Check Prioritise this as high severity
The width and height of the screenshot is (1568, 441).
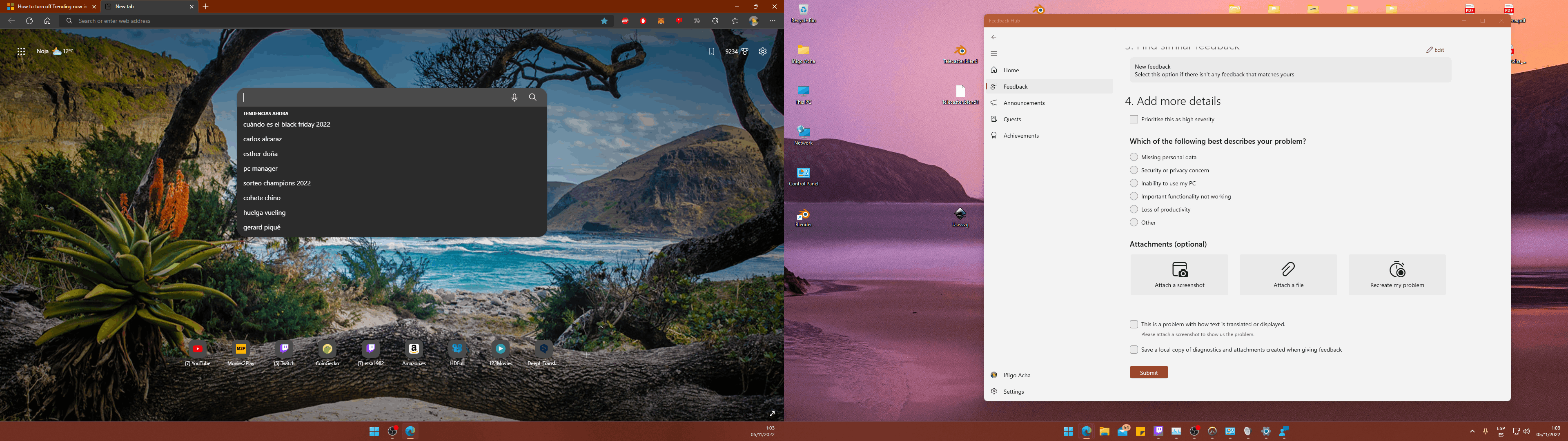pyautogui.click(x=1134, y=119)
